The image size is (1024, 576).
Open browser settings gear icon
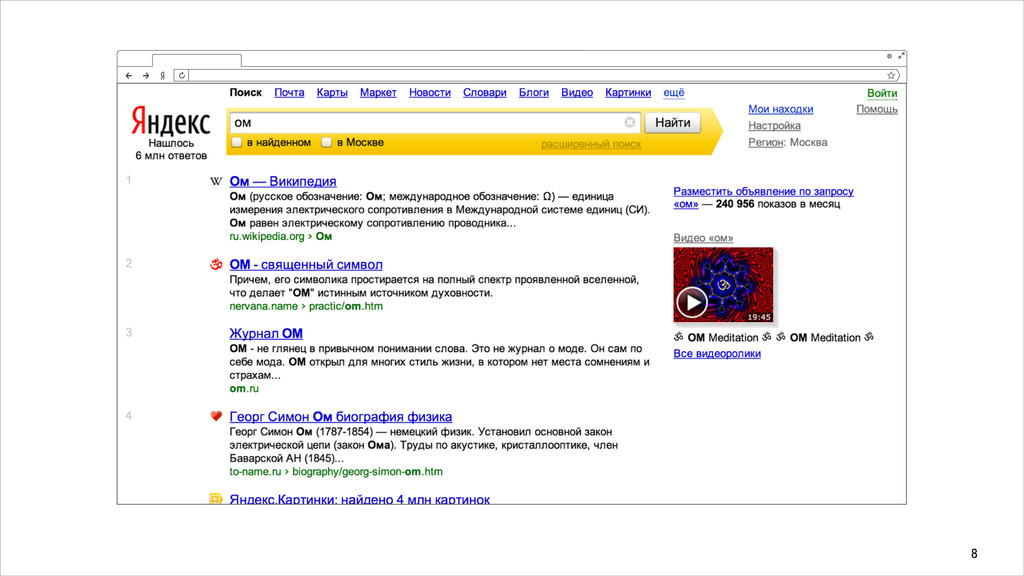(889, 56)
